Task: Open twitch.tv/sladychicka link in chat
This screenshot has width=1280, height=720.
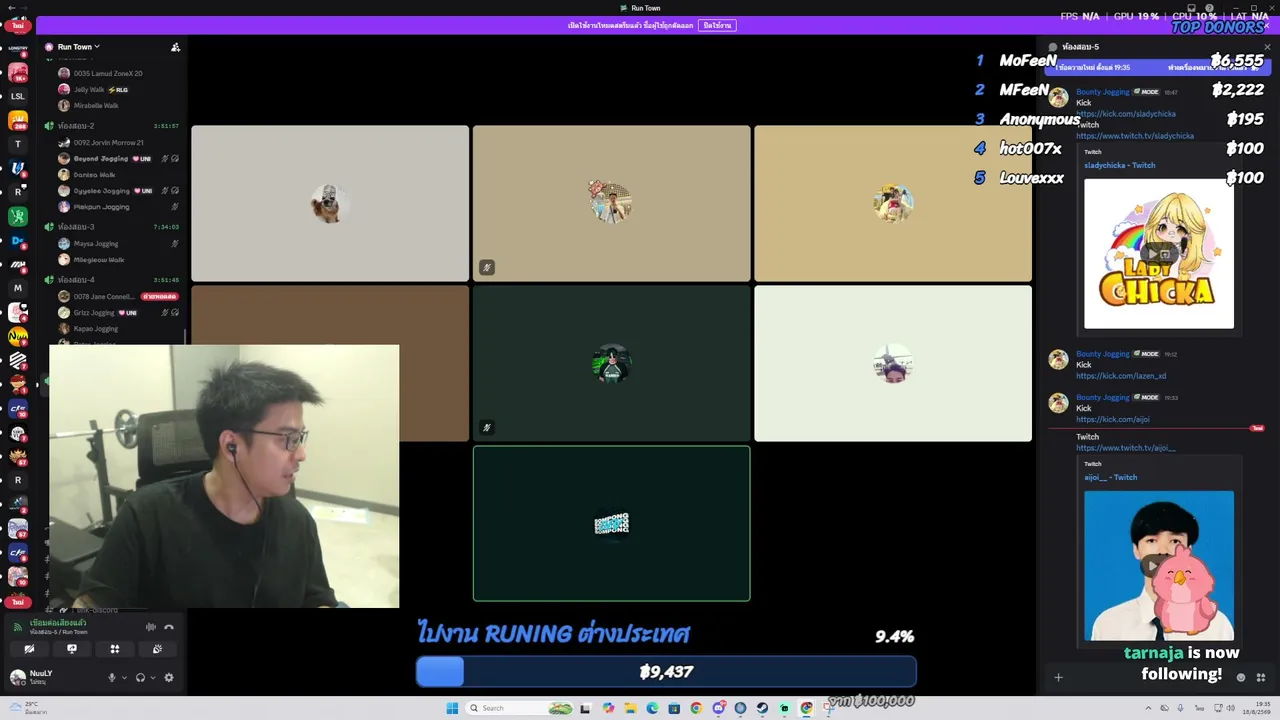Action: click(1135, 136)
